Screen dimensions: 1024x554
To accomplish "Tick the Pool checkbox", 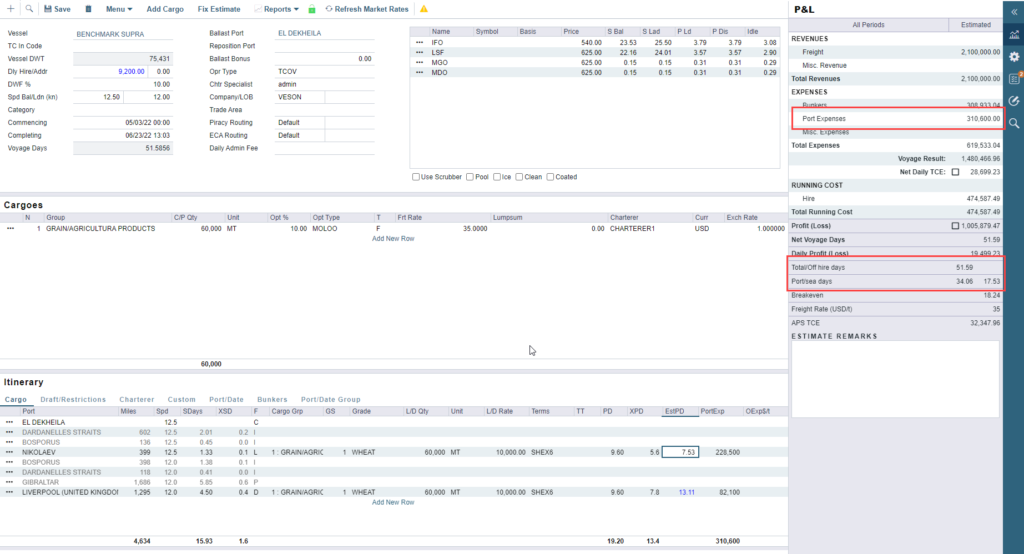I will [x=470, y=177].
